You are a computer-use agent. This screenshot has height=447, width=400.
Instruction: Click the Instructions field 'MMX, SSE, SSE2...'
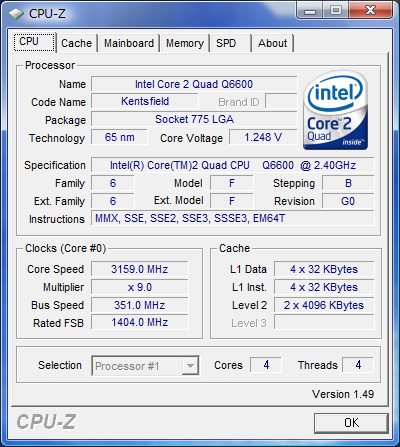pyautogui.click(x=233, y=219)
